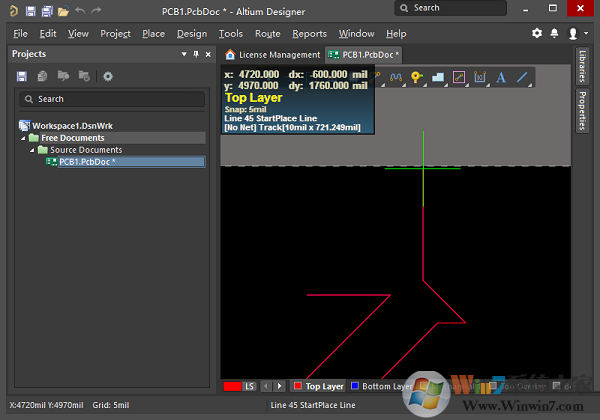
Task: Click the Redo arrow icon
Action: 96,10
